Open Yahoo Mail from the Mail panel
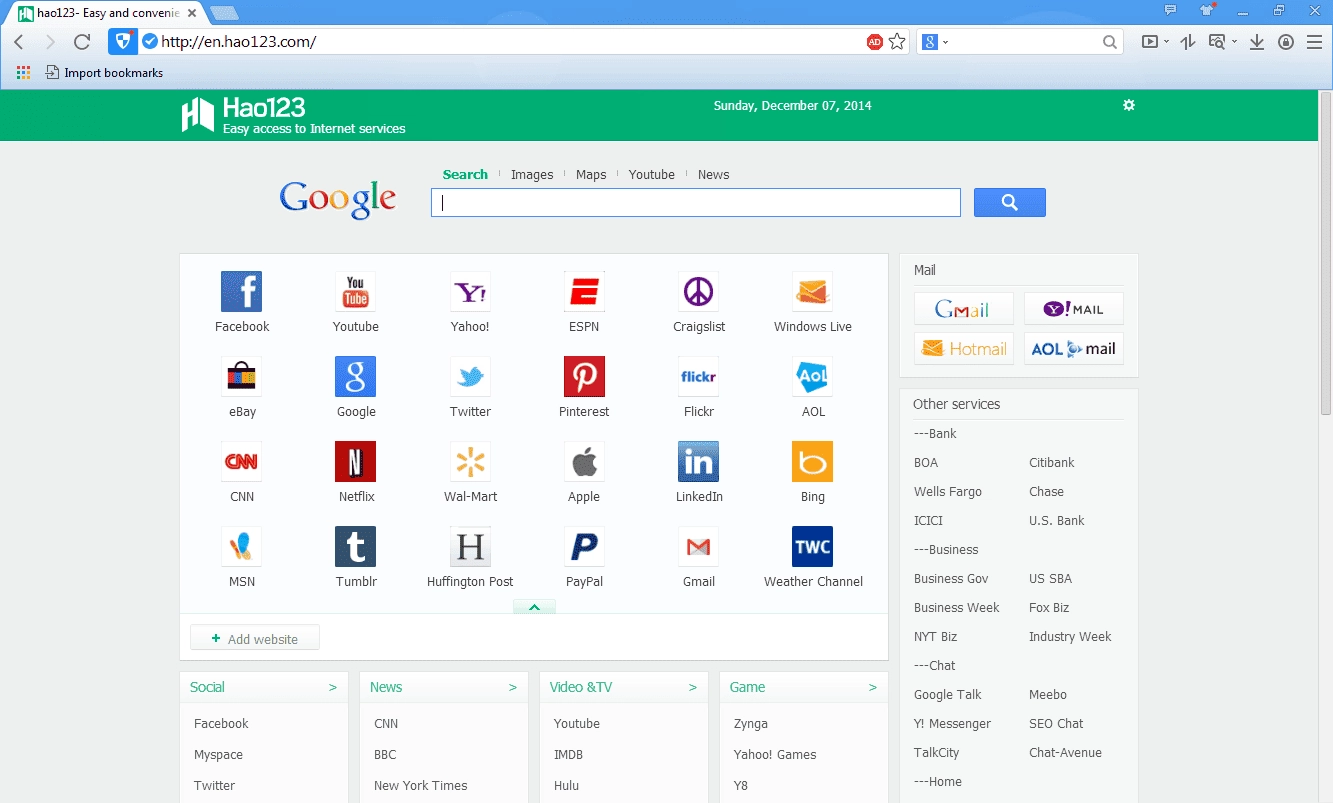 pyautogui.click(x=1074, y=309)
